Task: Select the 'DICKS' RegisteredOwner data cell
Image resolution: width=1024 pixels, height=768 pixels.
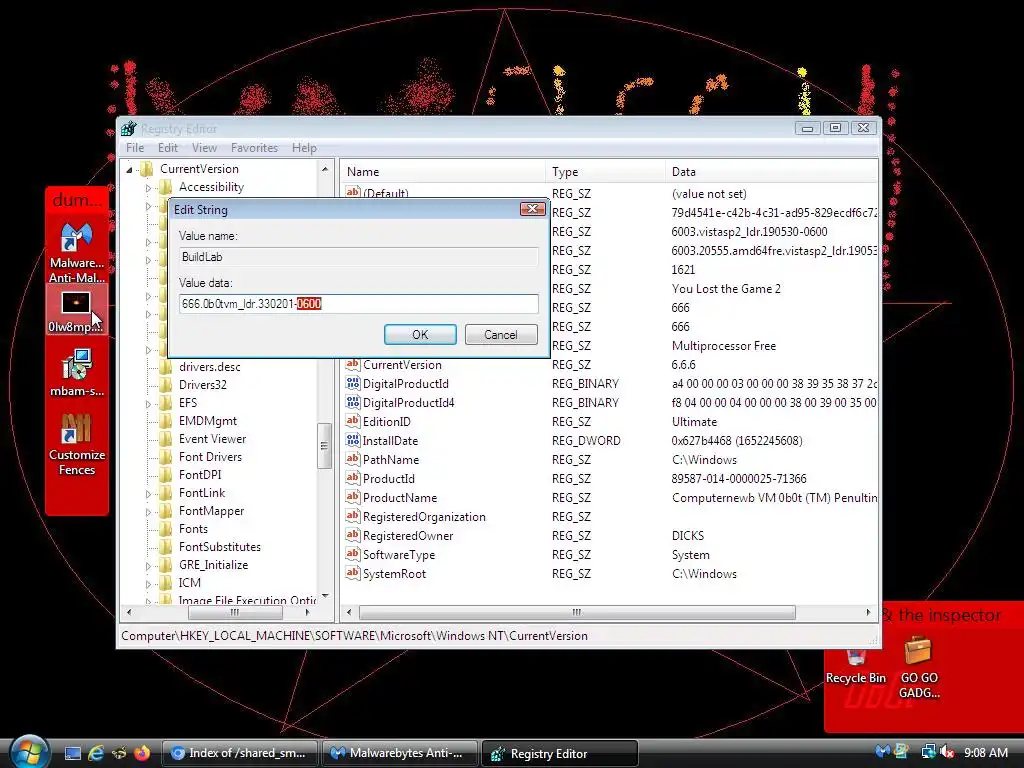Action: pos(688,536)
